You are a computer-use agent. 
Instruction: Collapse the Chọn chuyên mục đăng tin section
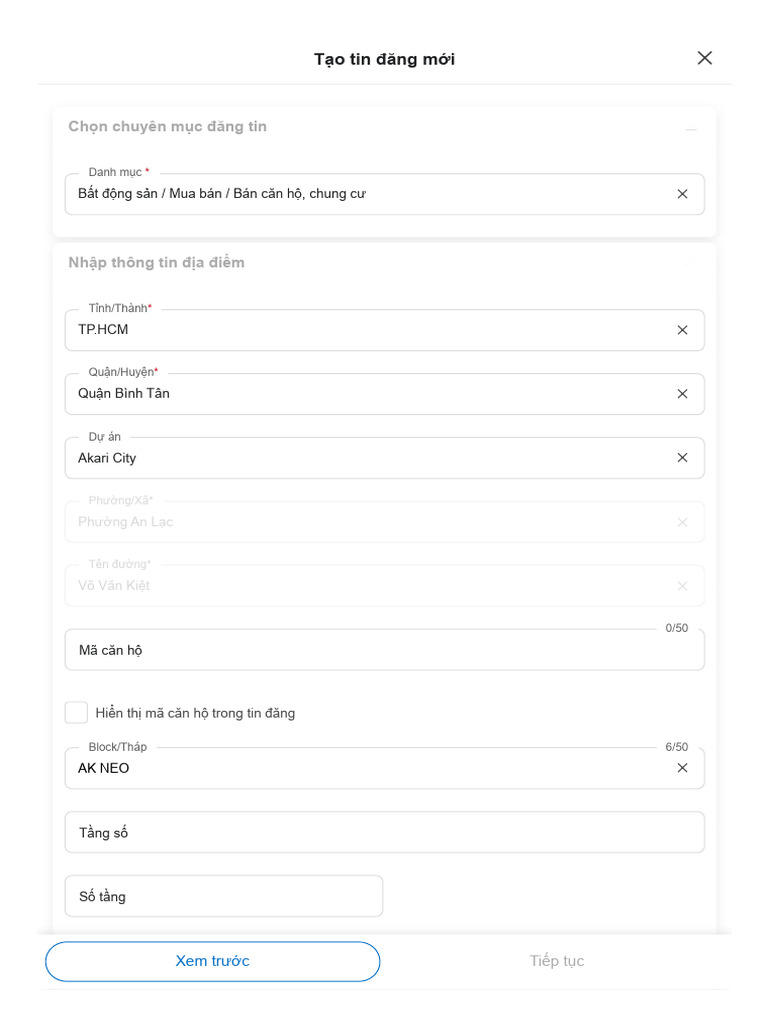690,129
